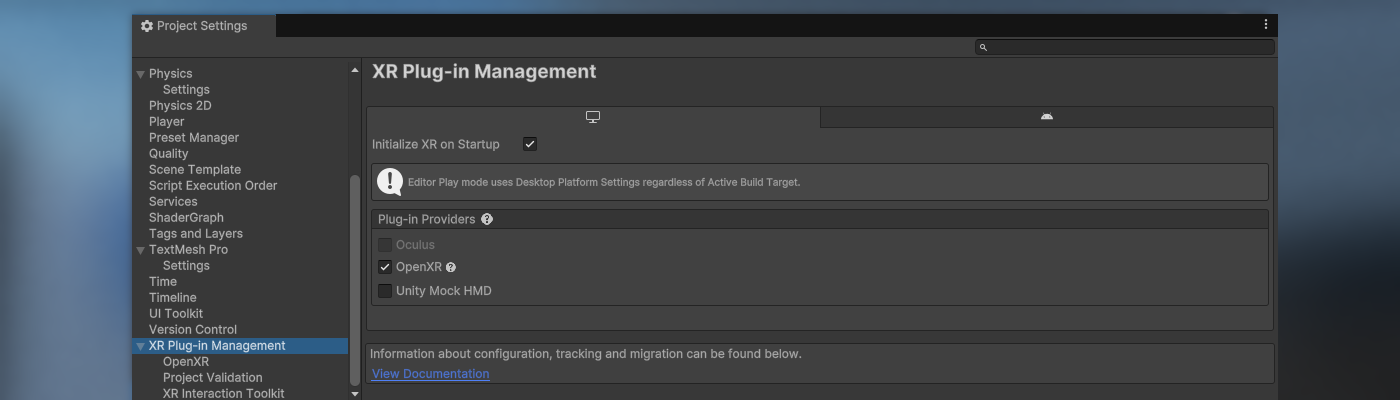This screenshot has width=1400, height=400.
Task: Click the OpenXR help icon
Action: coord(451,268)
